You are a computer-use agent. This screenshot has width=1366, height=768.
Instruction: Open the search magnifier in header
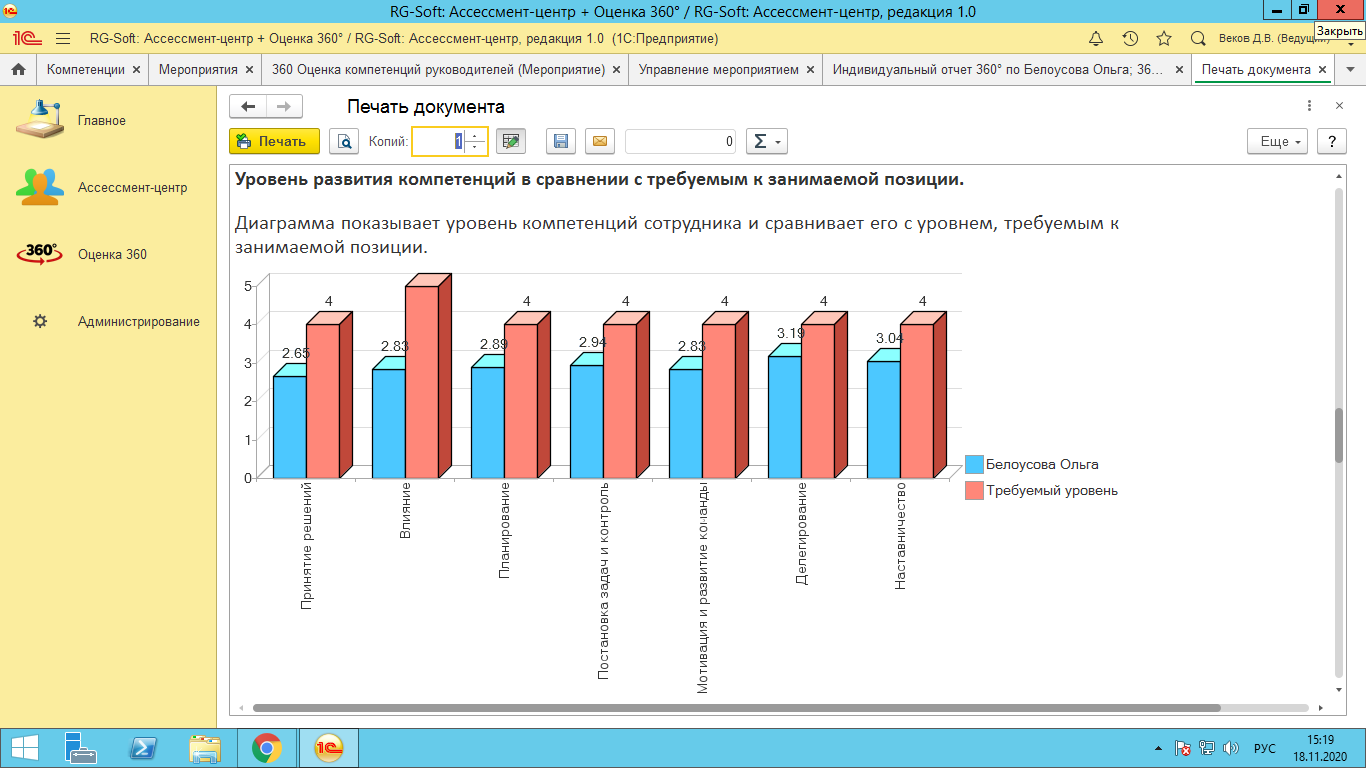point(1198,39)
